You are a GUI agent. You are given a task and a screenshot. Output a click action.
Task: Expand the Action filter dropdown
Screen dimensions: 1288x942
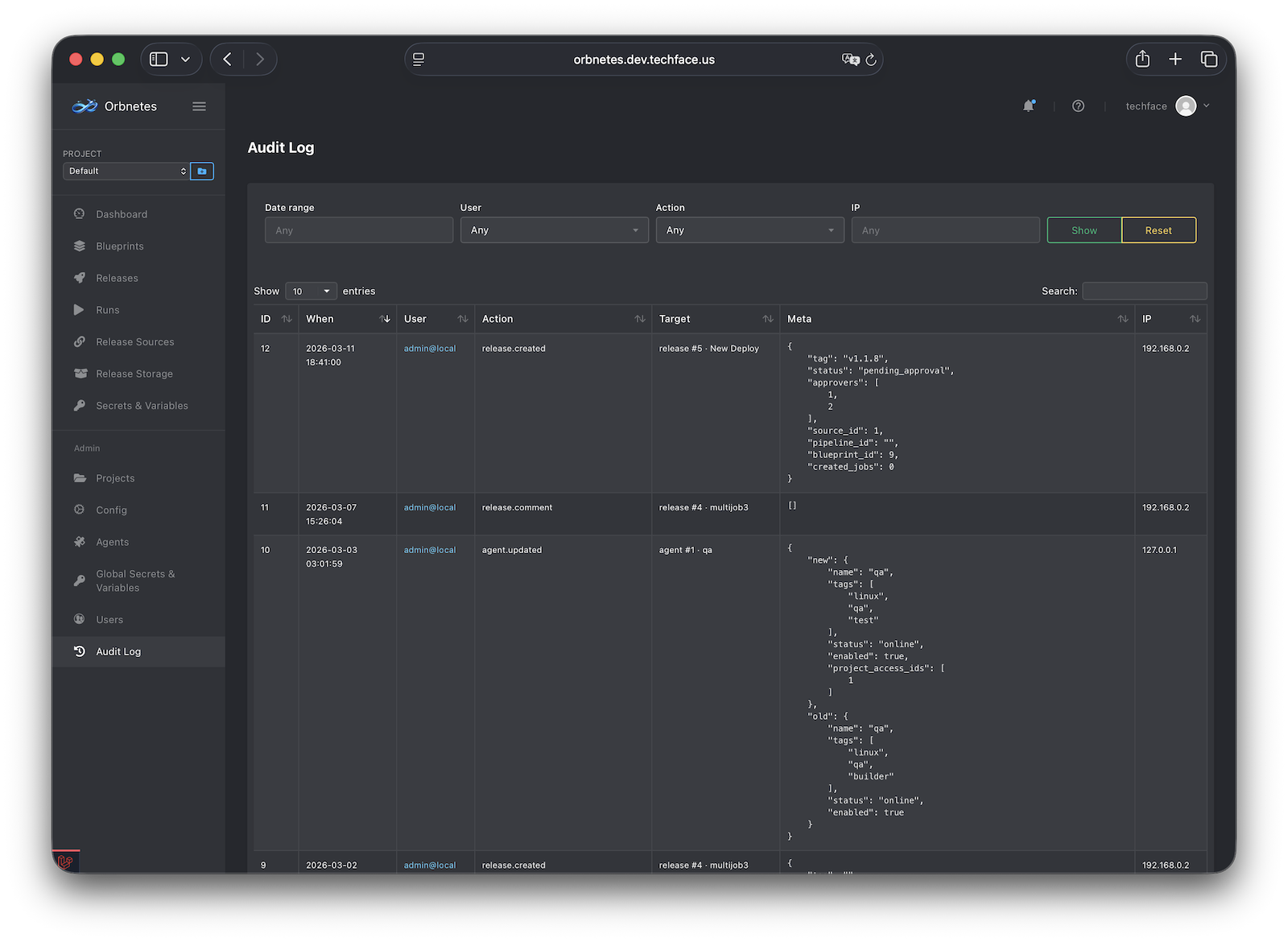[749, 229]
